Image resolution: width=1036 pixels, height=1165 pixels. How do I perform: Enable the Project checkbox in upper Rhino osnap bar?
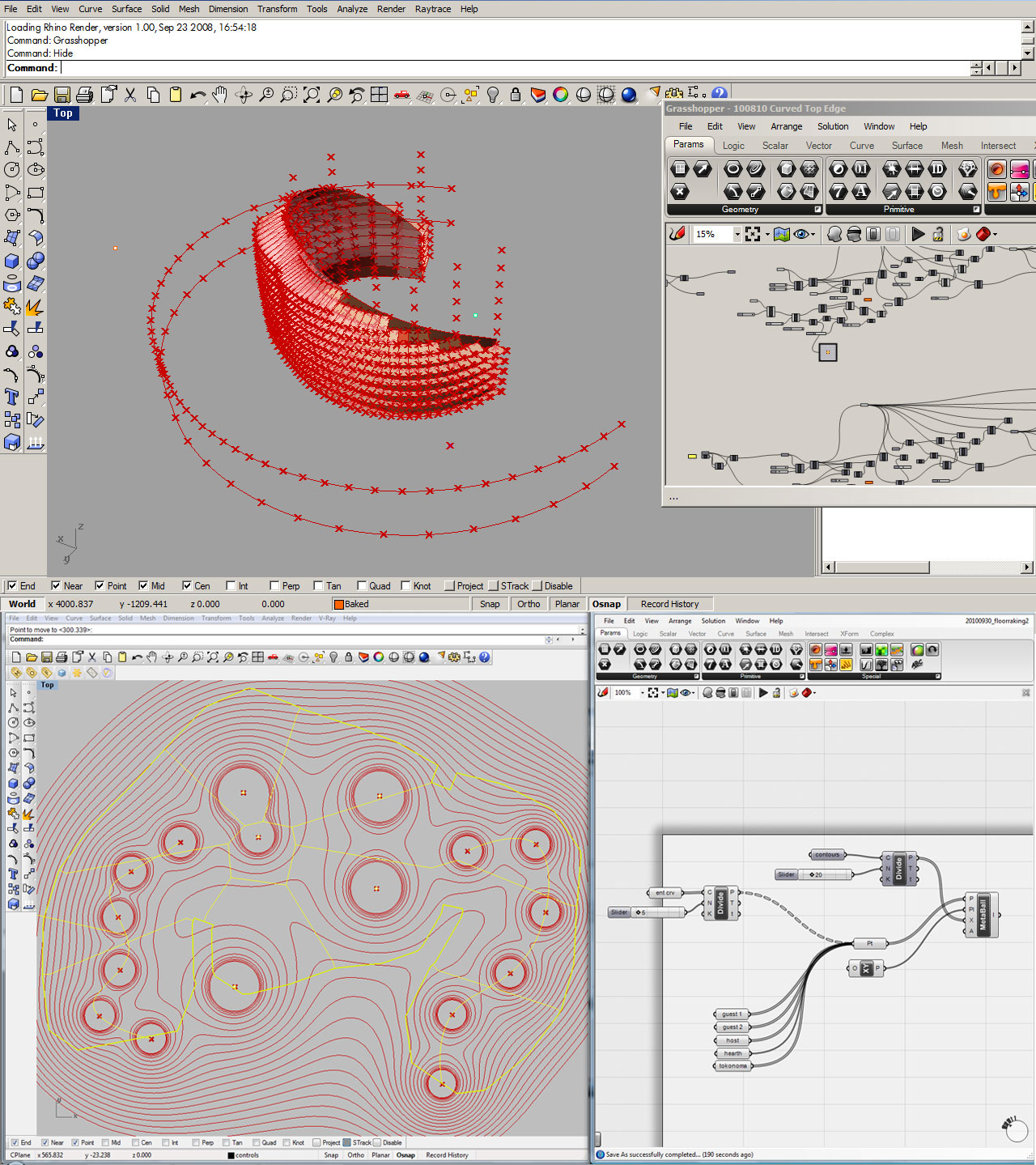tap(449, 586)
